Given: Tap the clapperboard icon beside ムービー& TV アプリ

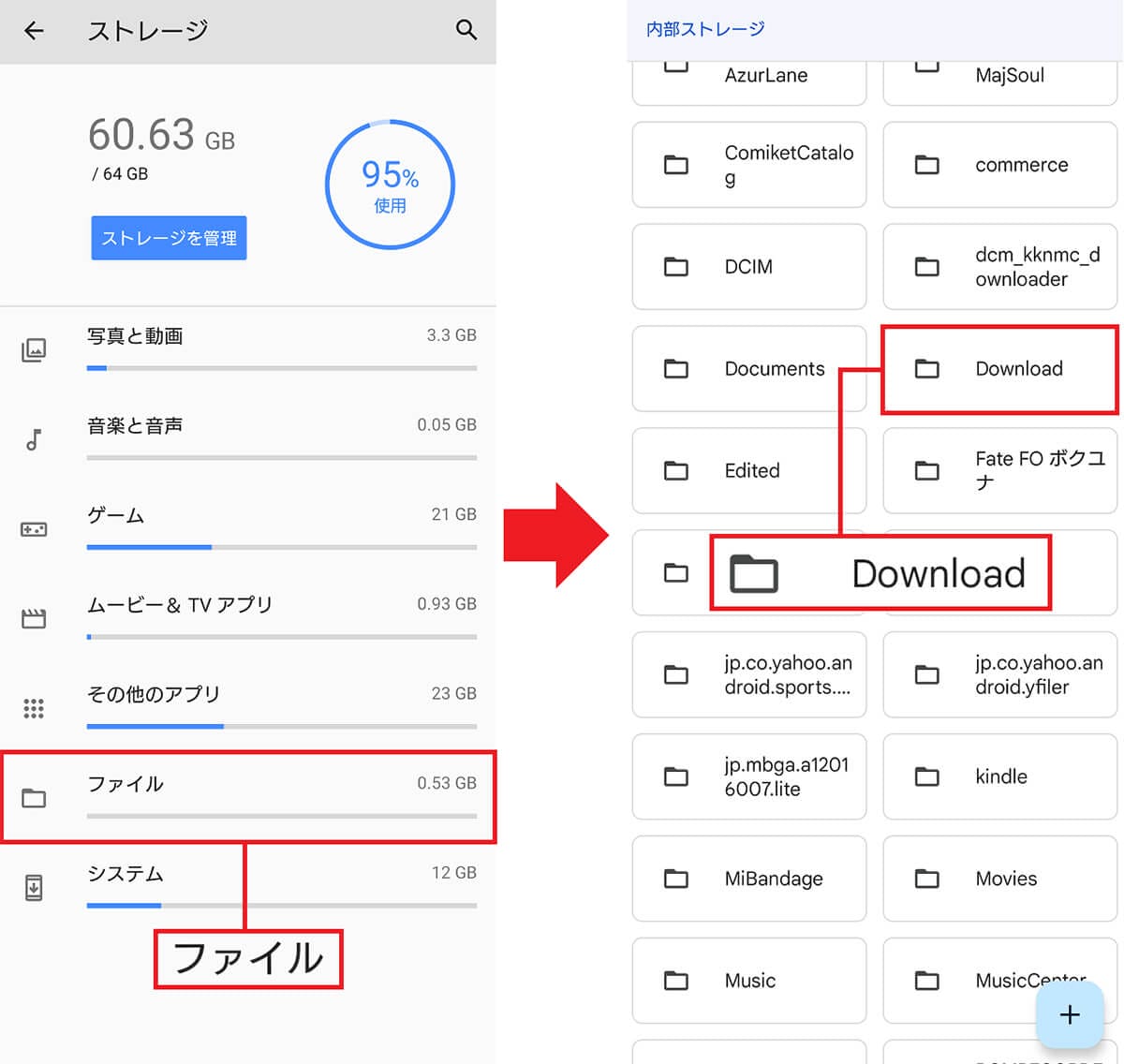Looking at the screenshot, I should [x=34, y=618].
